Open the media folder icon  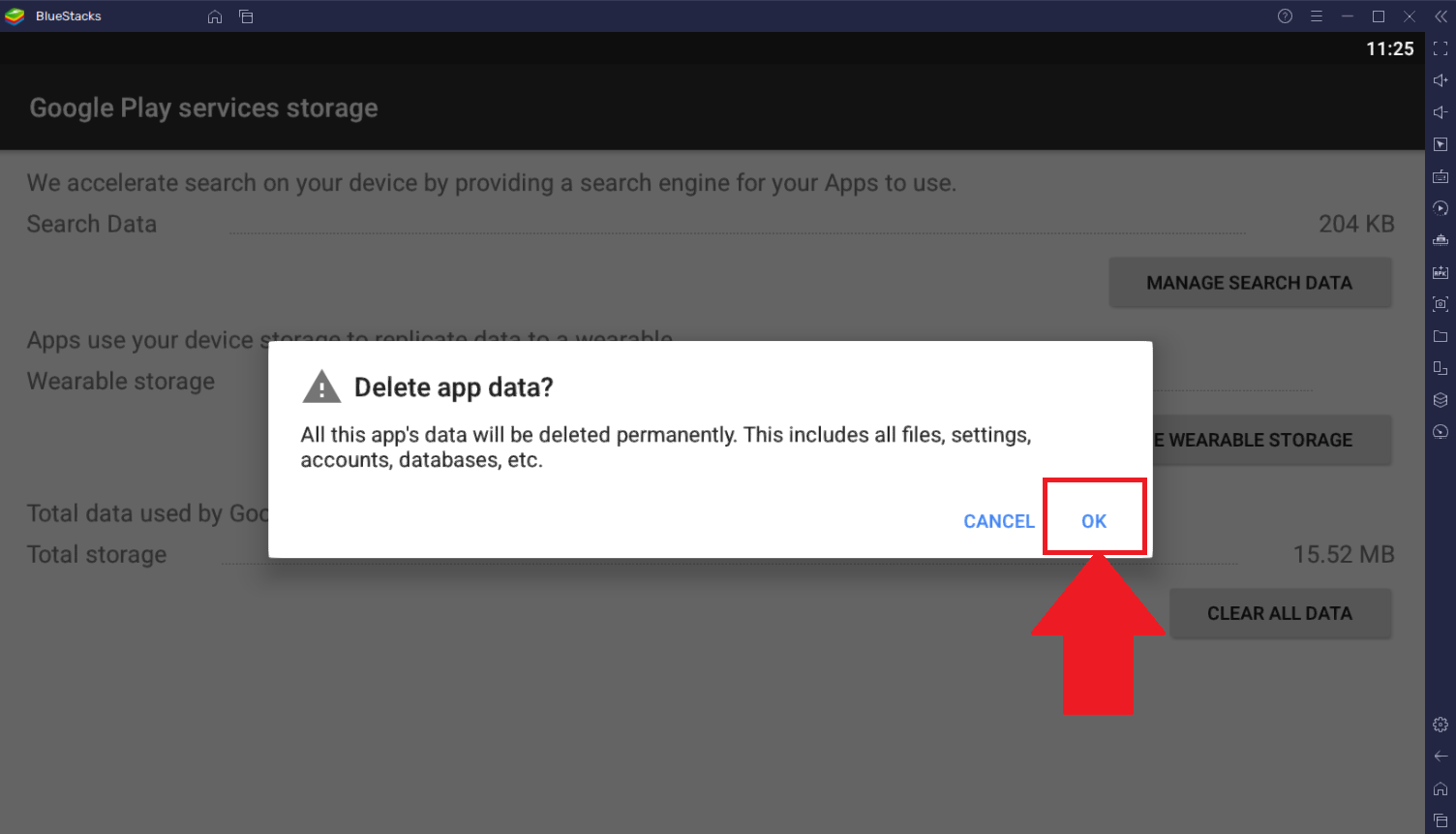click(1441, 336)
